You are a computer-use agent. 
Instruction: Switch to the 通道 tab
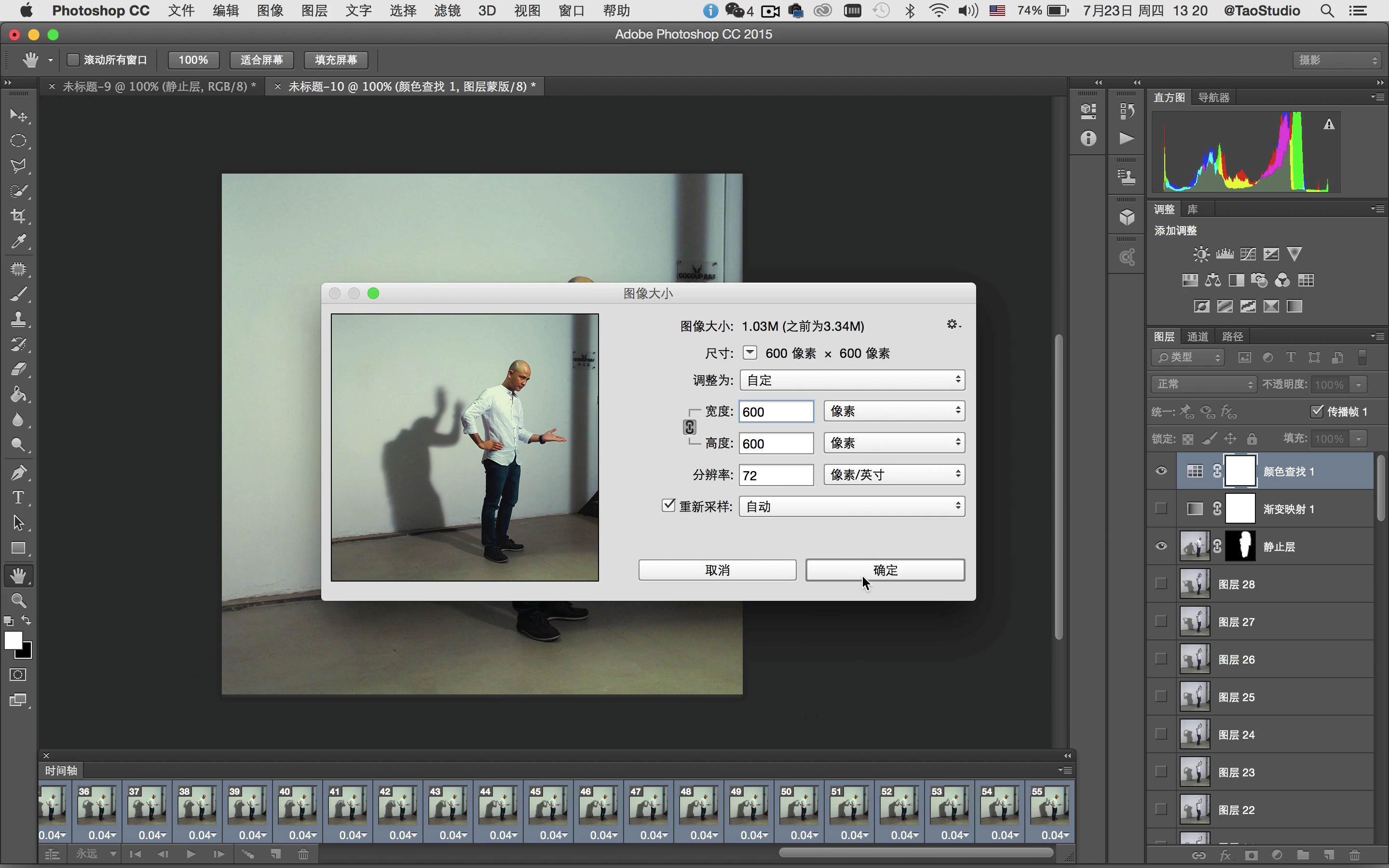click(x=1198, y=337)
